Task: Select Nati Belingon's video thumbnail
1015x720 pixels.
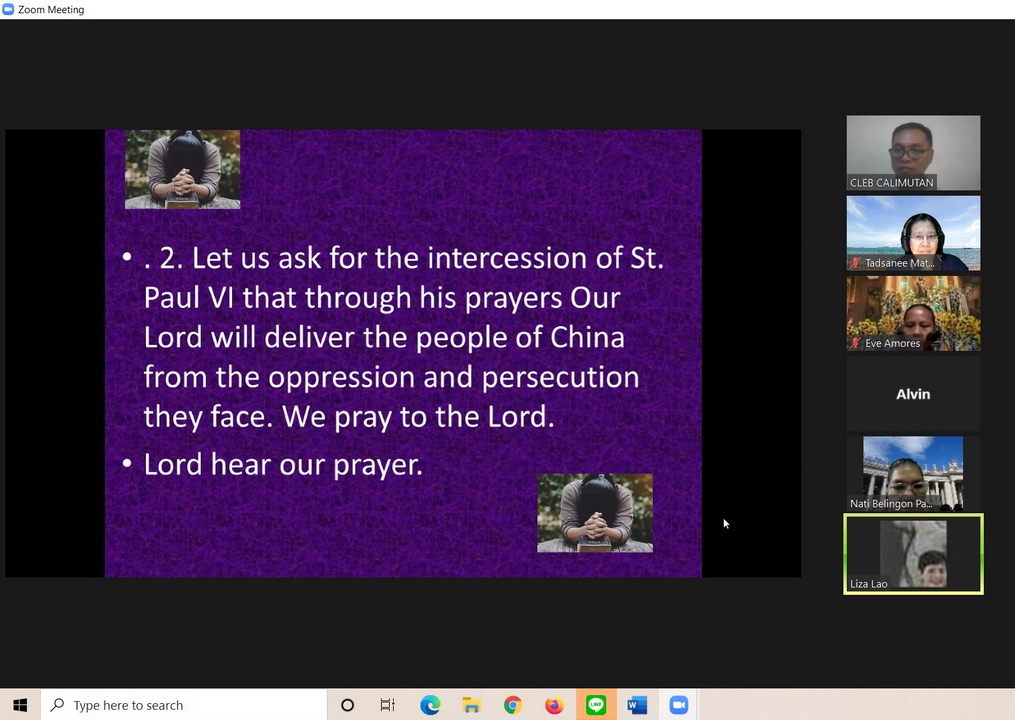Action: [x=913, y=472]
